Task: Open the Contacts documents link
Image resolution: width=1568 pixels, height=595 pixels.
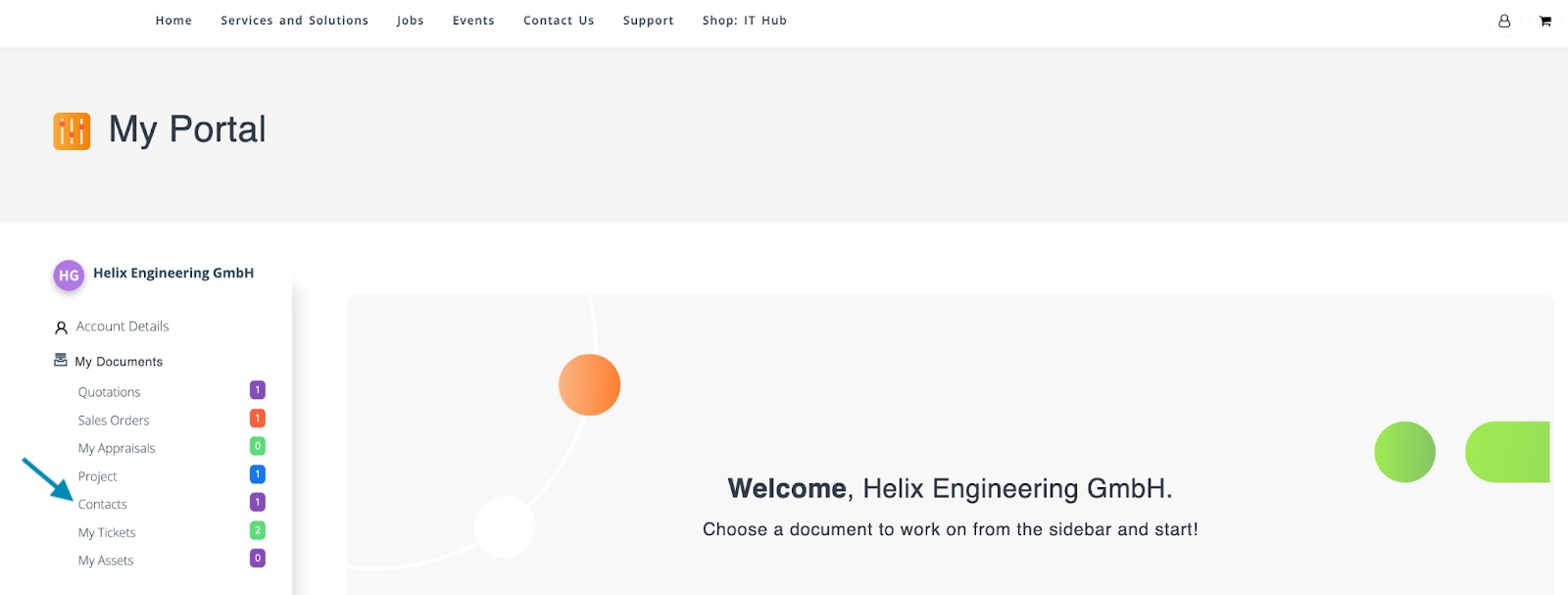Action: coord(103,505)
